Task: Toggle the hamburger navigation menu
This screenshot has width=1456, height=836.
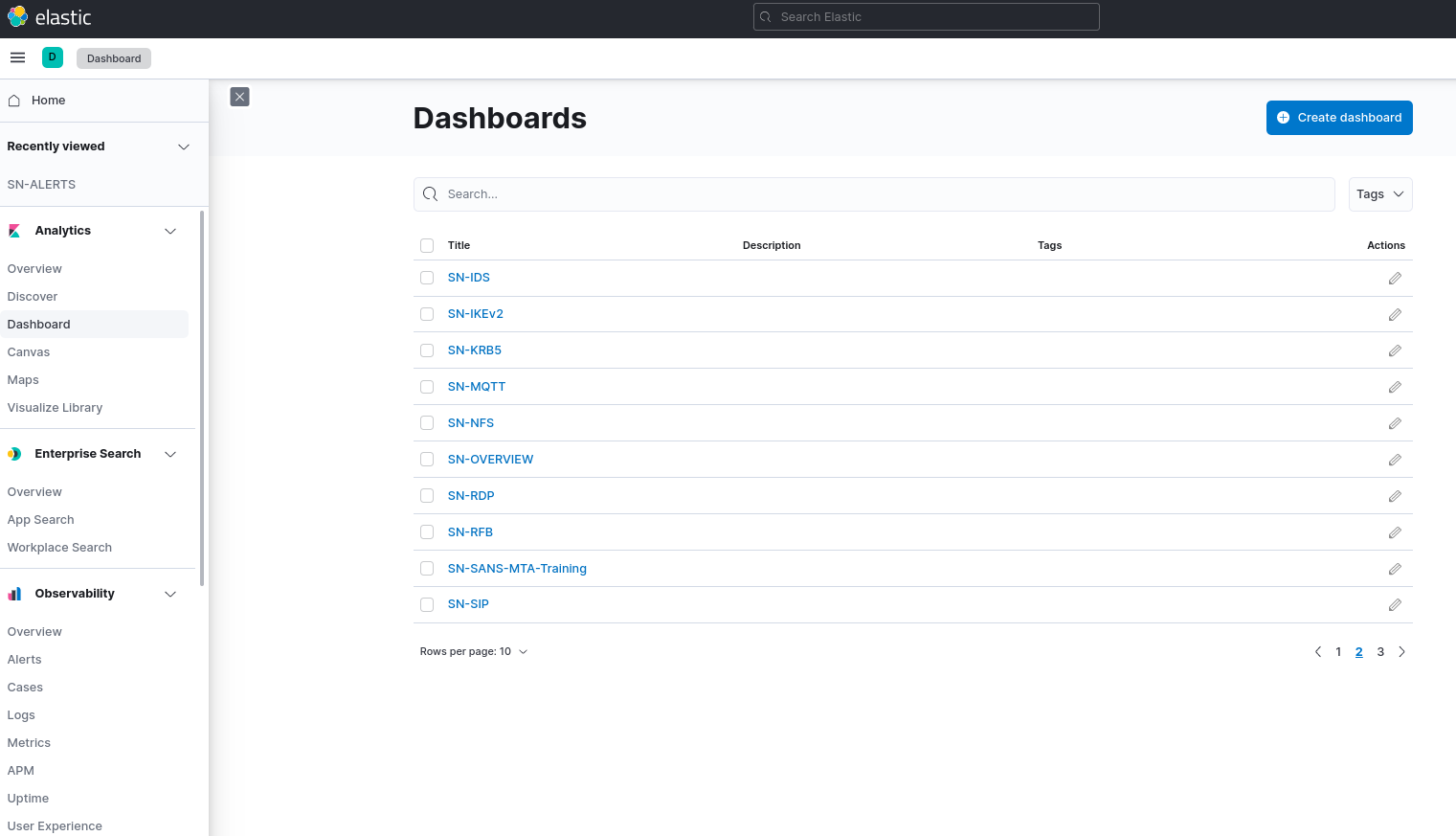Action: [17, 57]
